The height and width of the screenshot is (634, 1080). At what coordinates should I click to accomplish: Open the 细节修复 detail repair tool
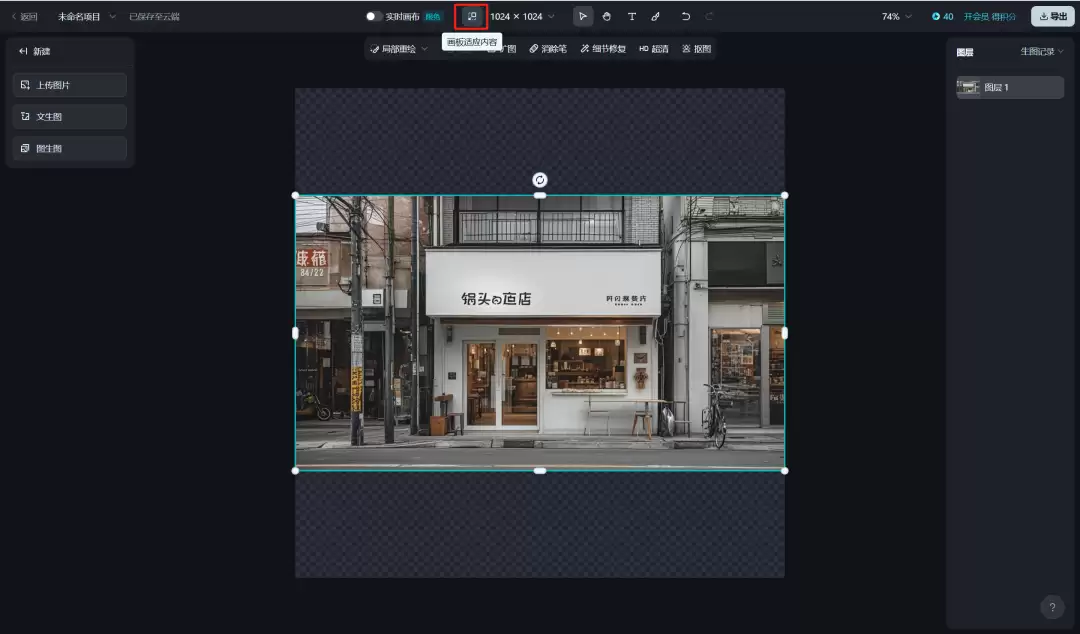tap(603, 49)
